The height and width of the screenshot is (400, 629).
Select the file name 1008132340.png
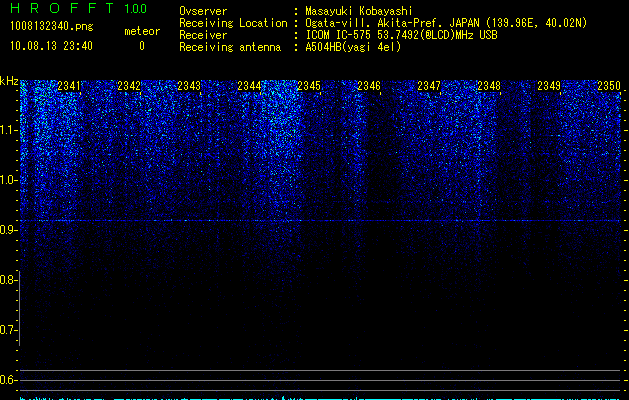point(52,26)
